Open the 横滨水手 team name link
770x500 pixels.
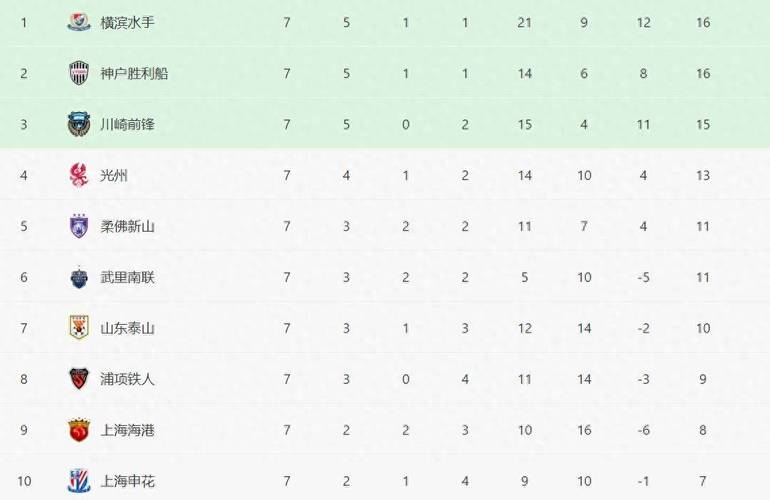point(128,23)
